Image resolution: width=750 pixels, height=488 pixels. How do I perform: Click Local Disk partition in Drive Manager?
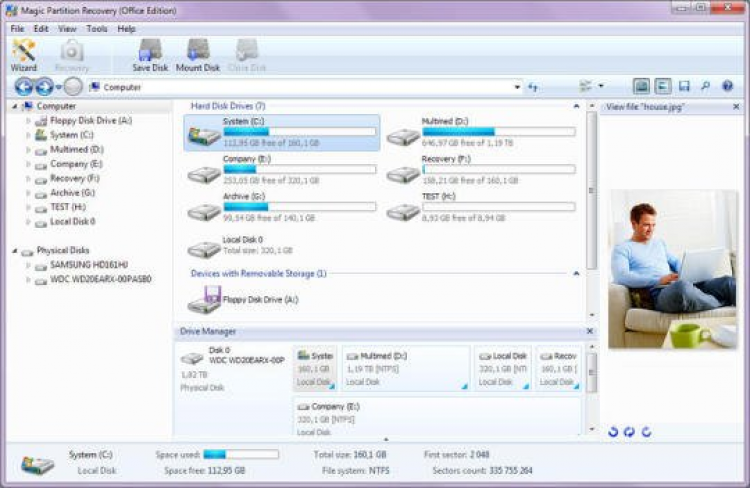(503, 369)
